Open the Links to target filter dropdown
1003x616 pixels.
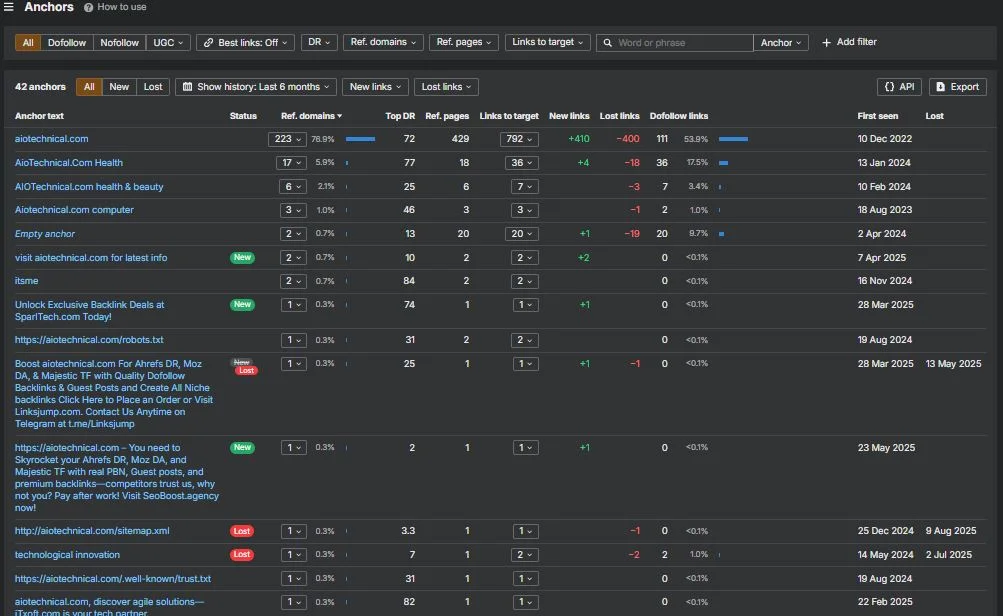click(548, 42)
